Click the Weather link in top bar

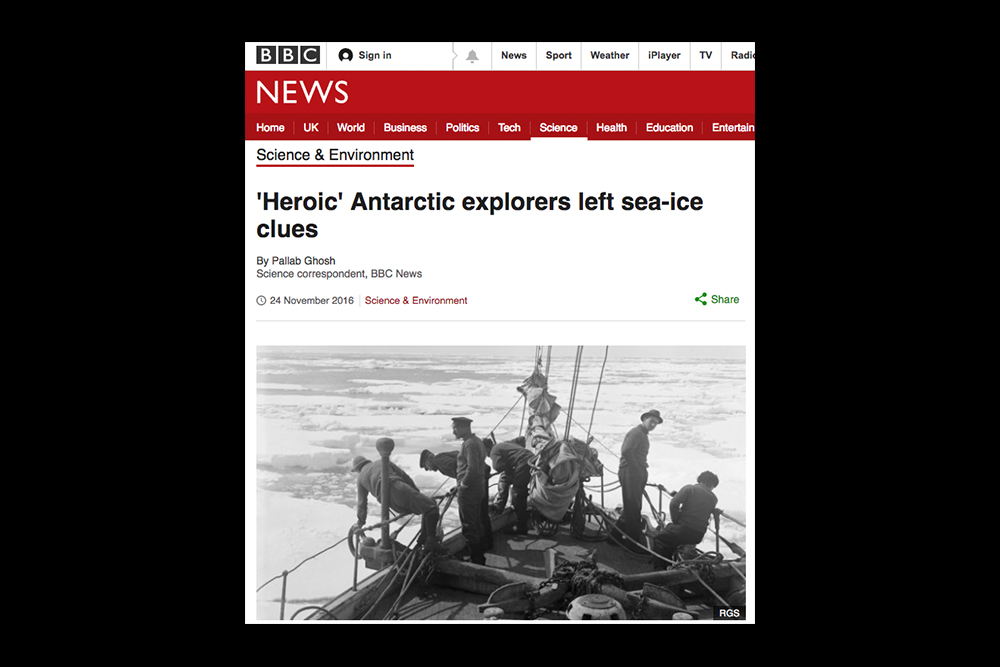pyautogui.click(x=610, y=55)
